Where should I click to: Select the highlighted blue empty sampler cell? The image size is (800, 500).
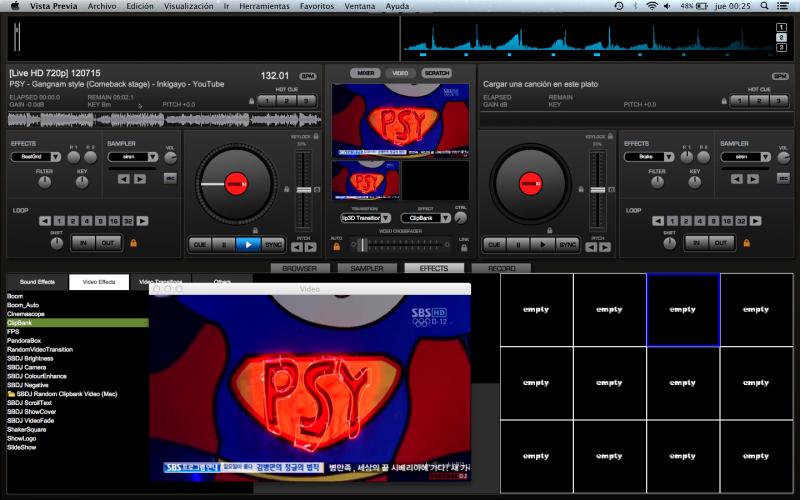[x=683, y=310]
